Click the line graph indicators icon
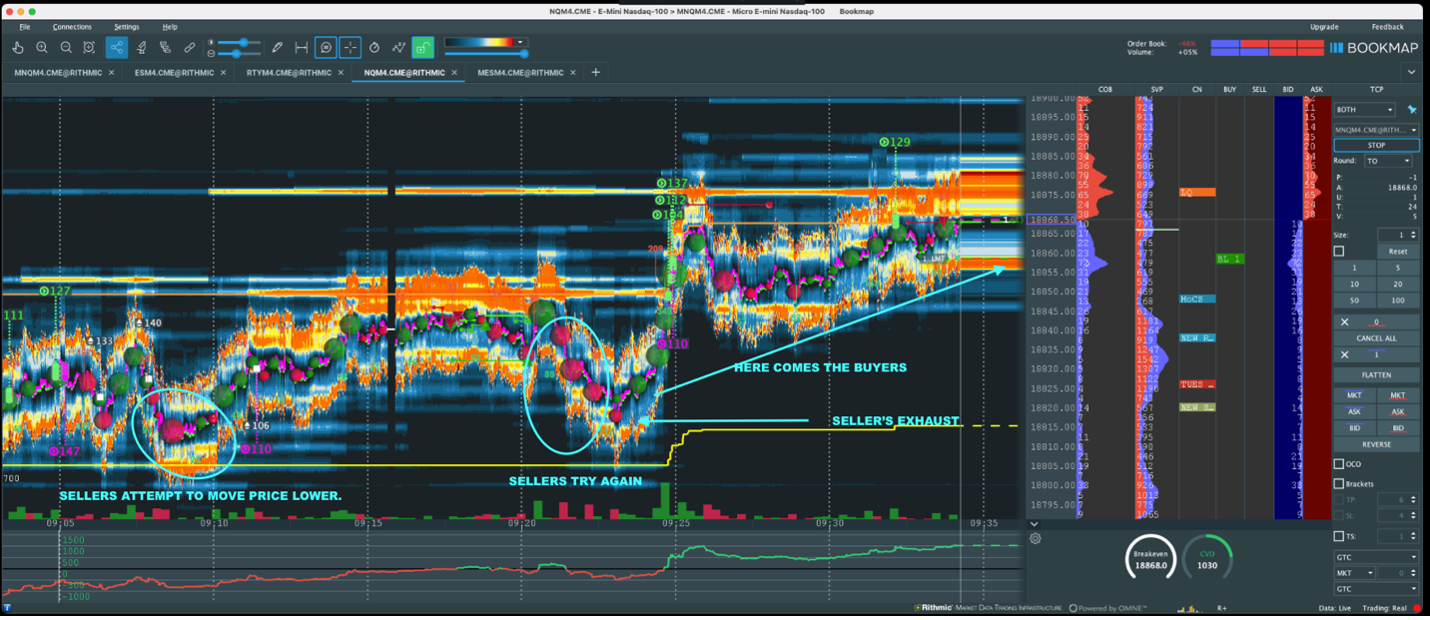This screenshot has height=620, width=1430. [399, 47]
